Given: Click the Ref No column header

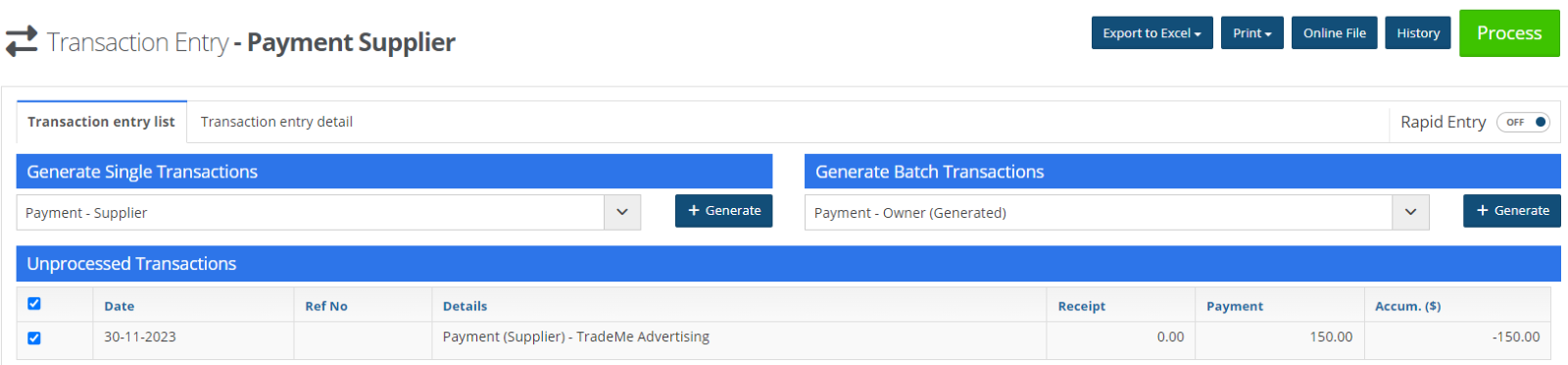Looking at the screenshot, I should point(326,306).
